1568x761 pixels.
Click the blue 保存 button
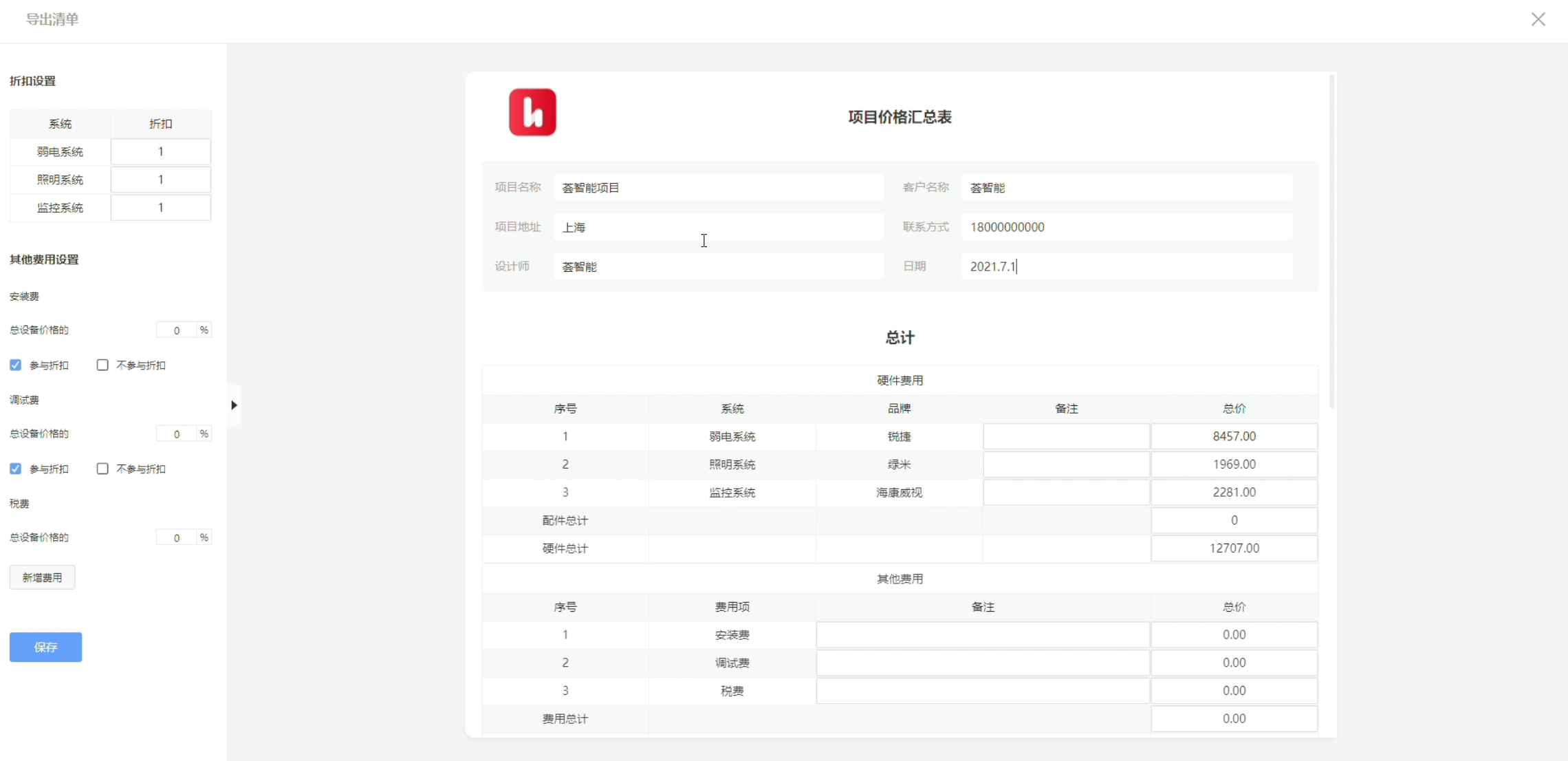45,647
